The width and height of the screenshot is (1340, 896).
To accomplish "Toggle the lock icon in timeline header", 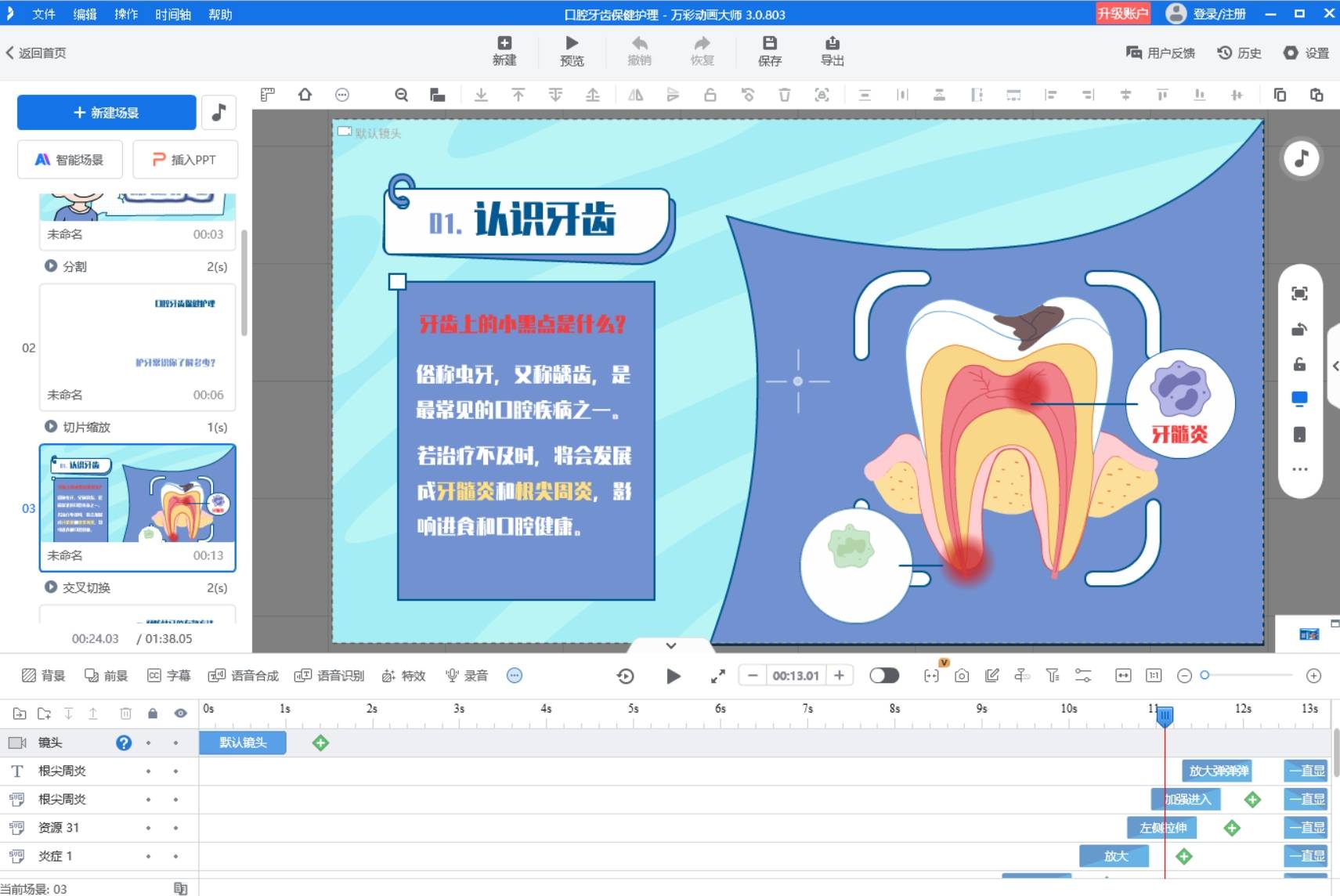I will click(x=153, y=714).
